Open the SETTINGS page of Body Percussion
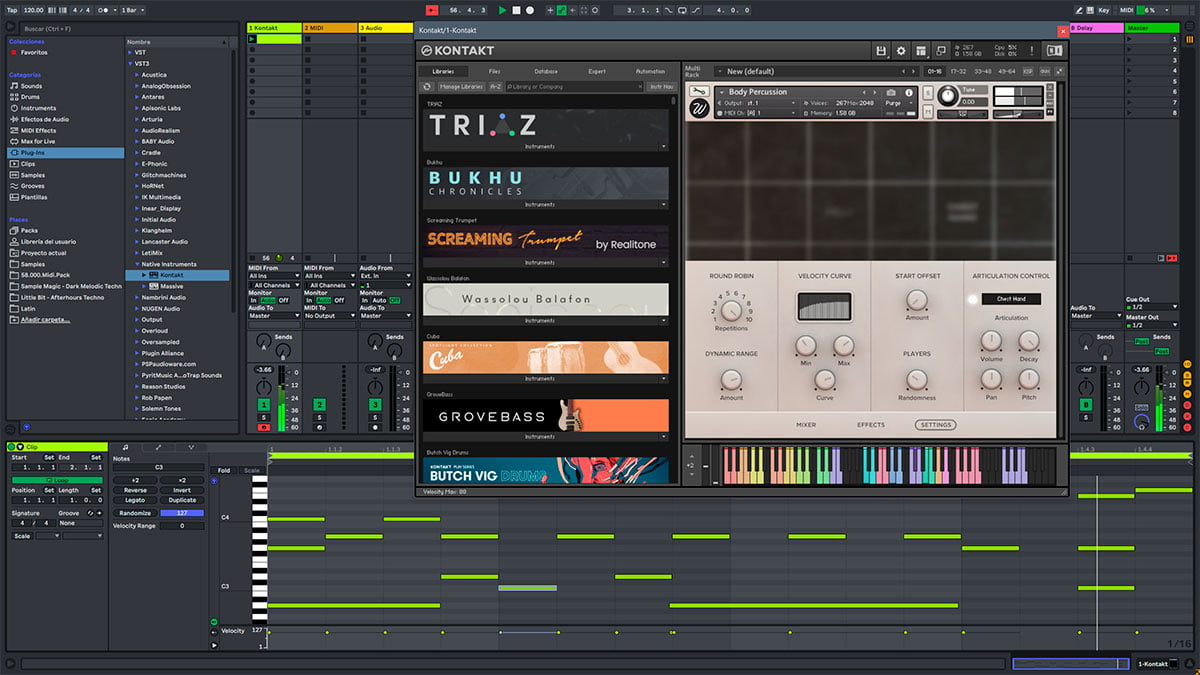This screenshot has height=675, width=1200. click(936, 425)
